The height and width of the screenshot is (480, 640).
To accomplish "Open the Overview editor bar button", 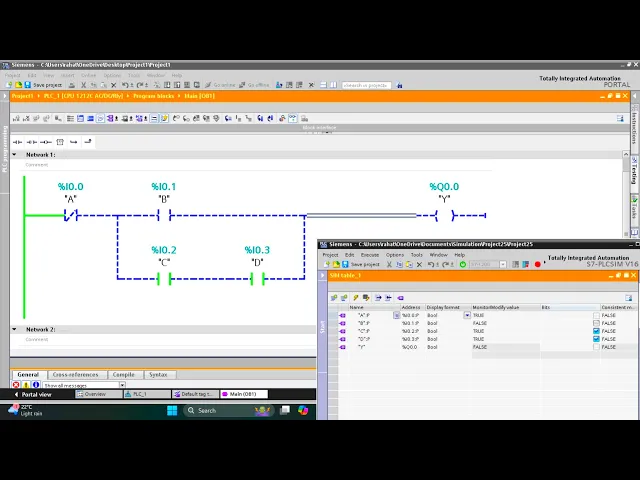I will [x=98, y=394].
